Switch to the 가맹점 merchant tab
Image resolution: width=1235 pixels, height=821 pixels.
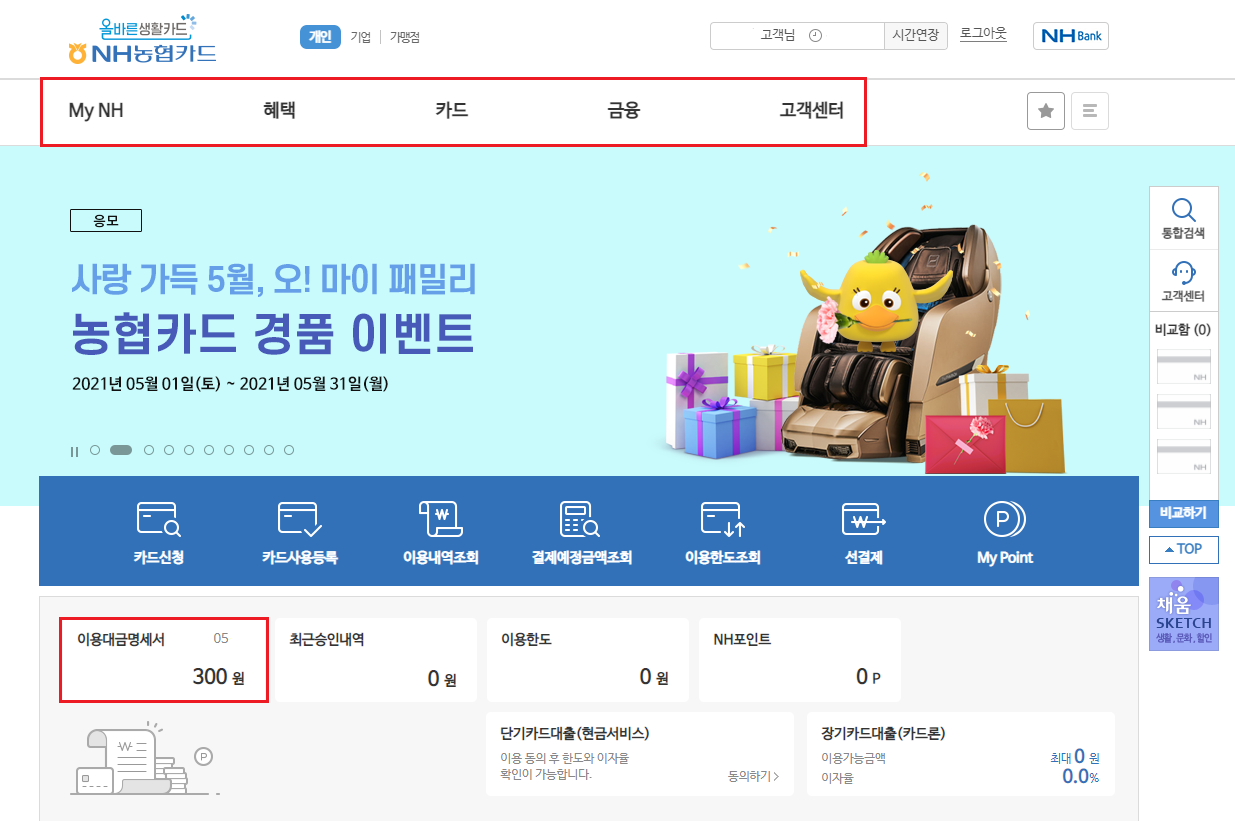tap(405, 37)
